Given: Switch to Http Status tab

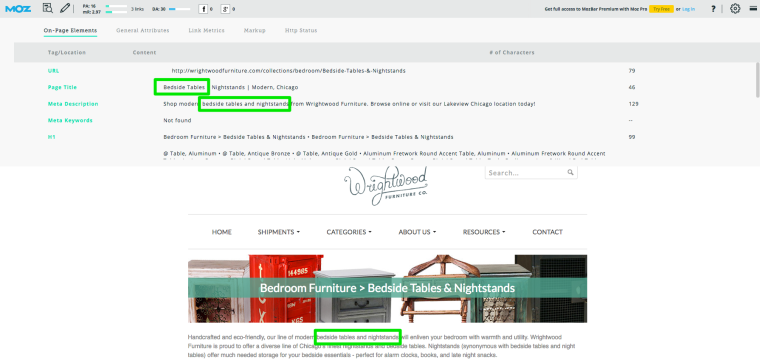Looking at the screenshot, I should [x=301, y=30].
